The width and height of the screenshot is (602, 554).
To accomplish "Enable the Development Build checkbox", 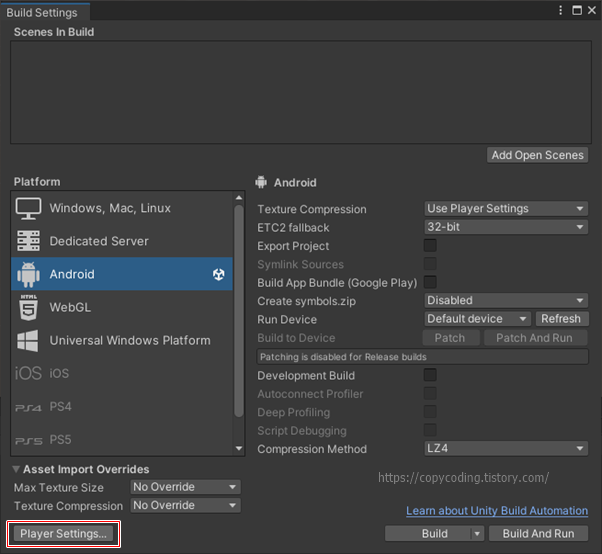I will [430, 375].
